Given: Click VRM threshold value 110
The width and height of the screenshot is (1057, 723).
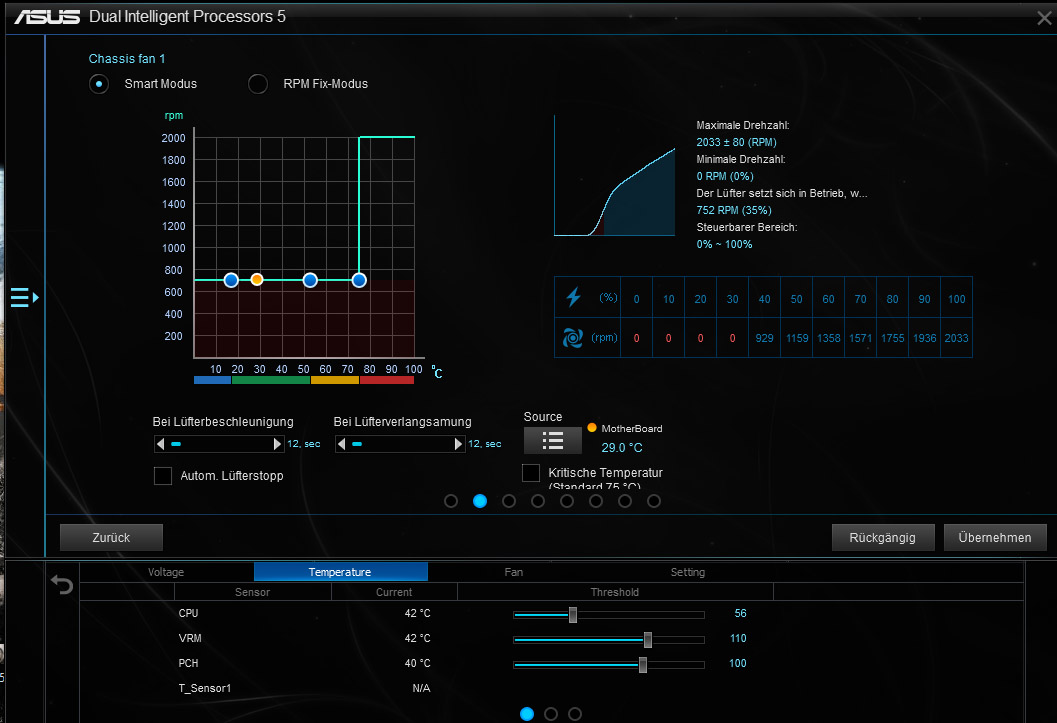Looking at the screenshot, I should (x=738, y=638).
